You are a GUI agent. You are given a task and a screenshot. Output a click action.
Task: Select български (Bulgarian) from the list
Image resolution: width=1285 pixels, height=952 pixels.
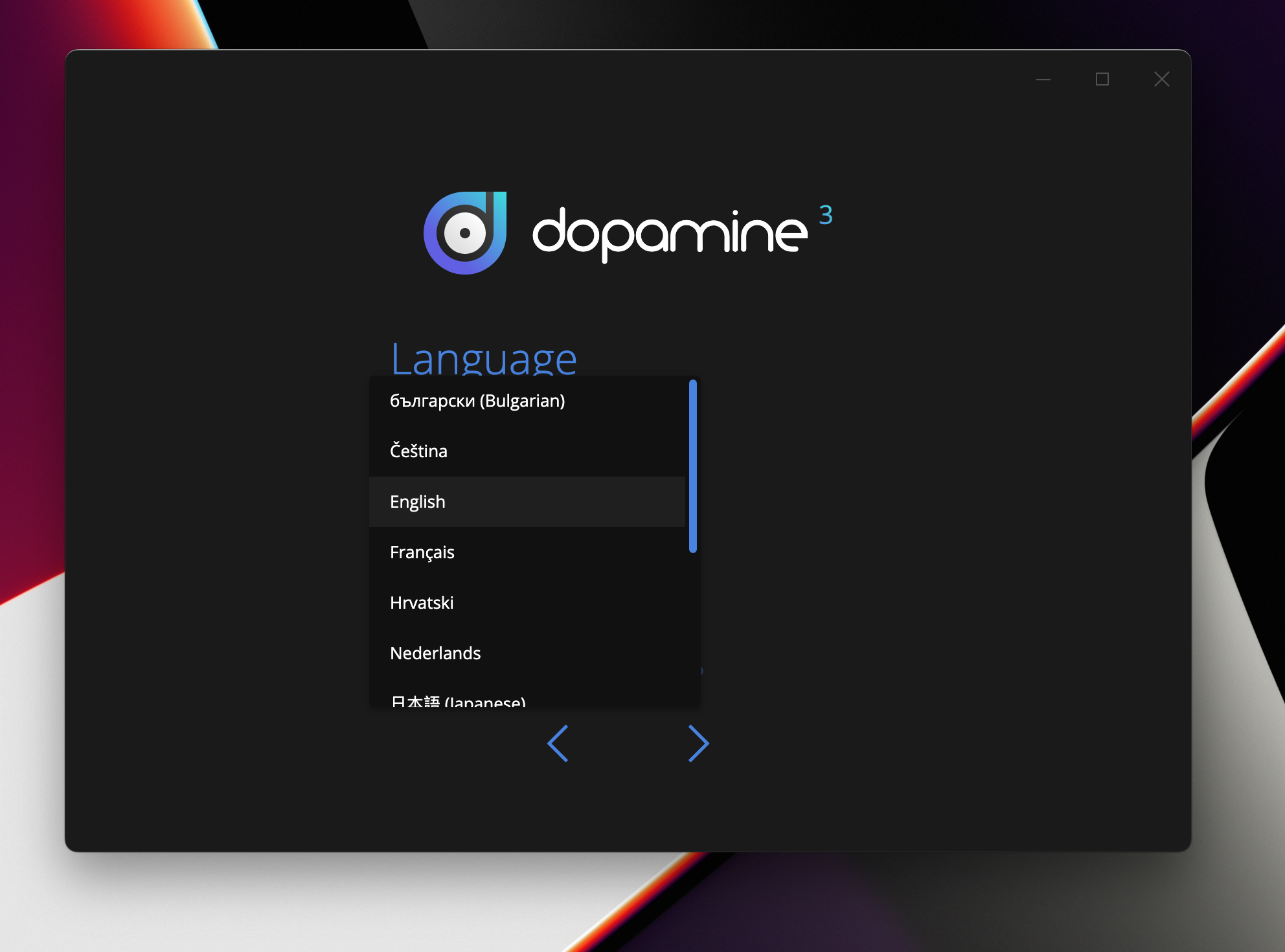(477, 401)
